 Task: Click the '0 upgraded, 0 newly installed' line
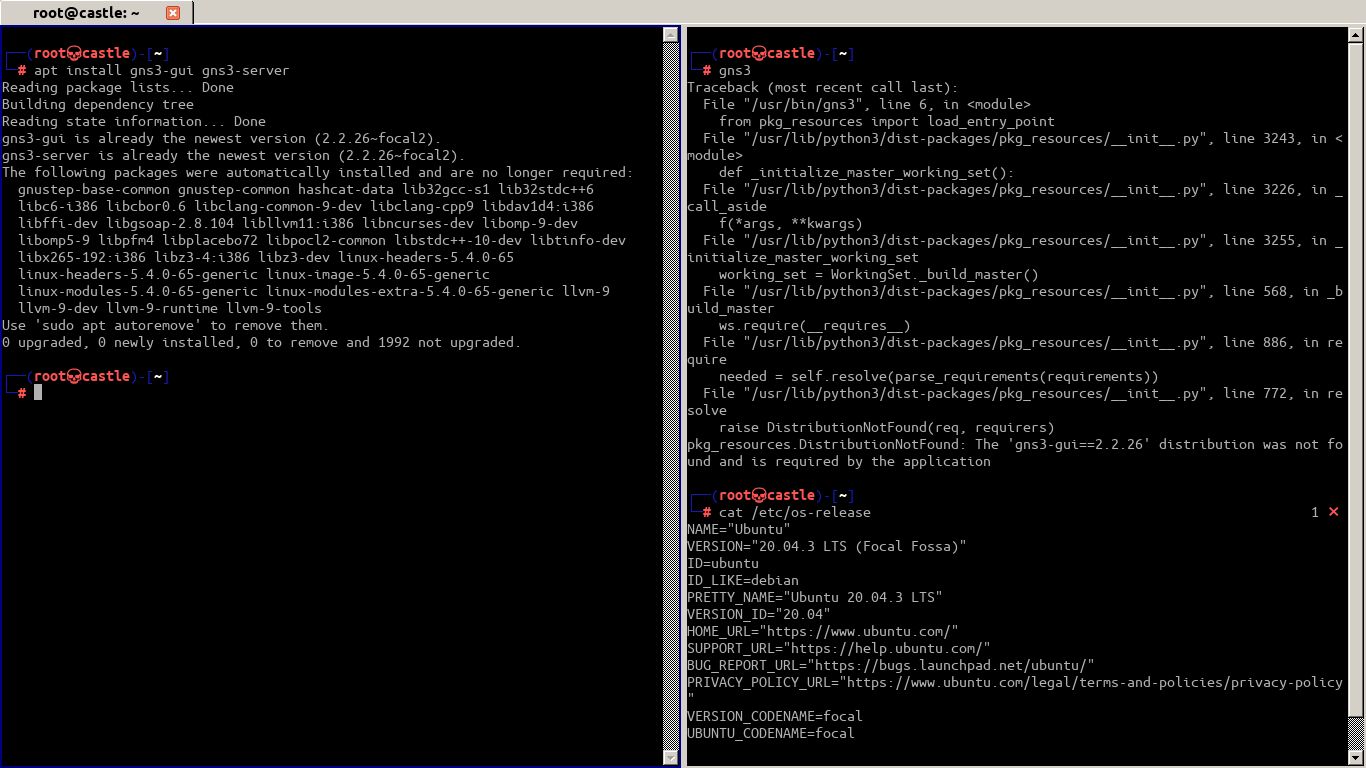coord(261,342)
